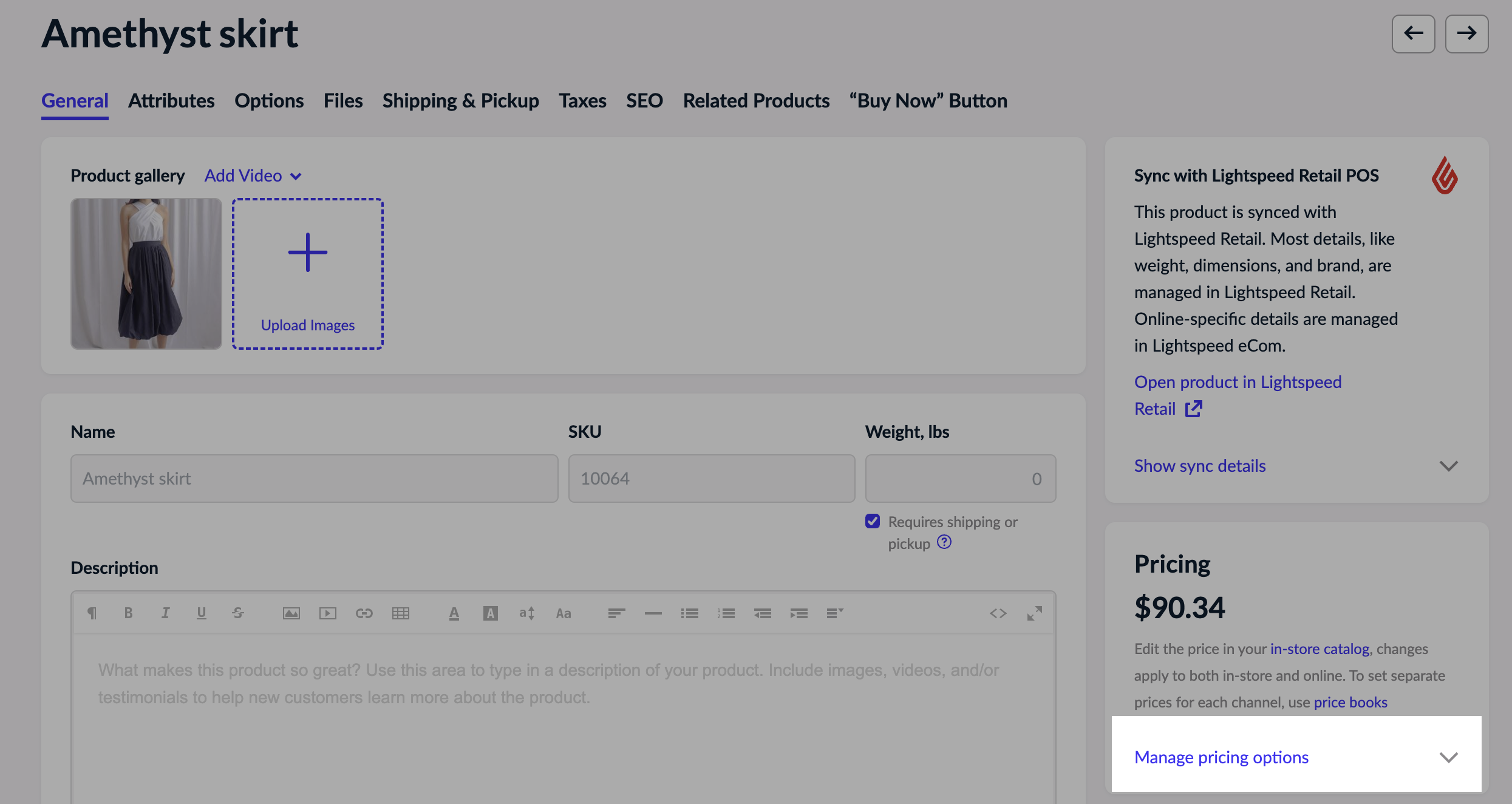Viewport: 1512px width, 804px height.
Task: Switch to HTML code view
Action: pos(998,613)
